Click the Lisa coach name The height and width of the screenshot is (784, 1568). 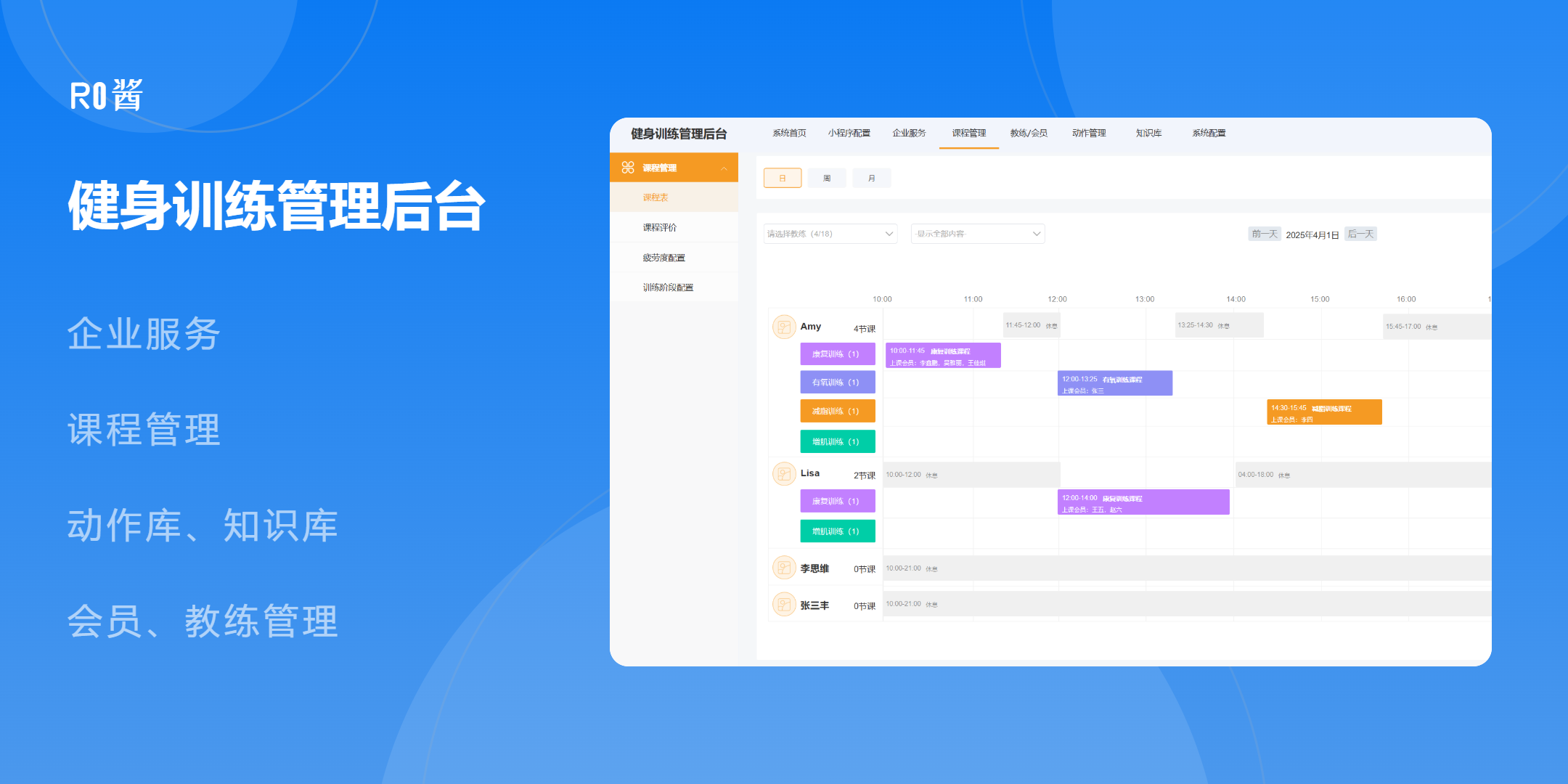tap(810, 473)
